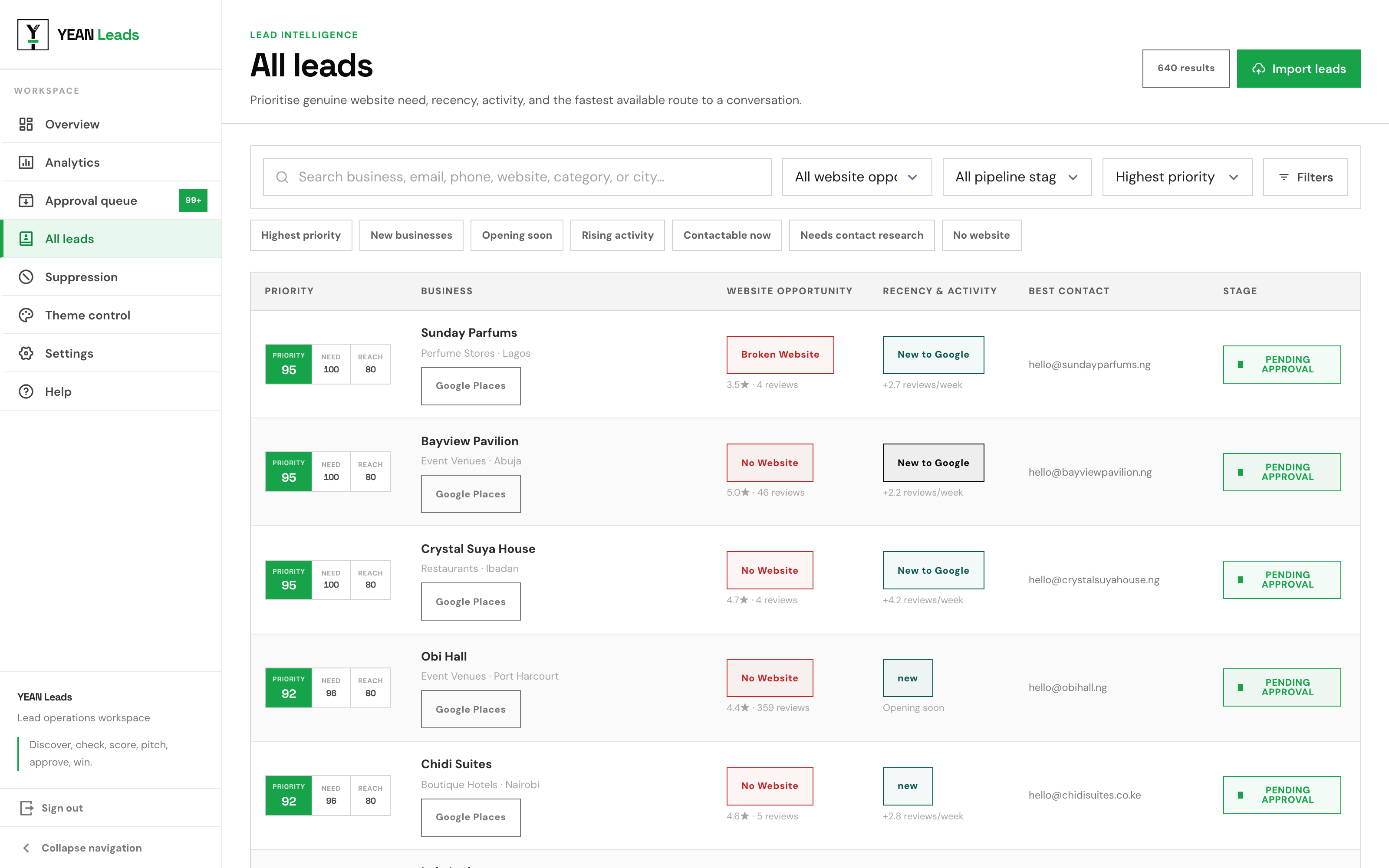This screenshot has height=868, width=1389.
Task: Open the Highest priority sort dropdown
Action: 1177,177
